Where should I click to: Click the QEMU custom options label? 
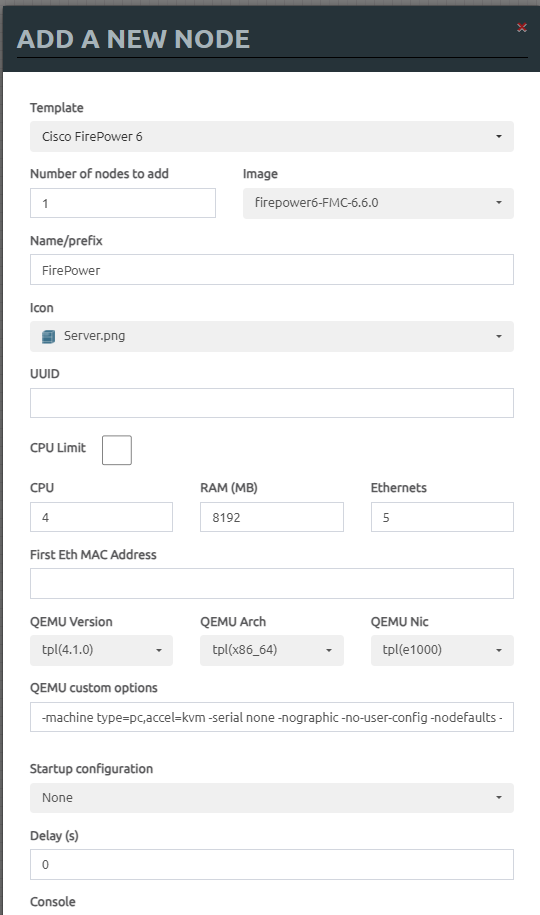pyautogui.click(x=93, y=688)
